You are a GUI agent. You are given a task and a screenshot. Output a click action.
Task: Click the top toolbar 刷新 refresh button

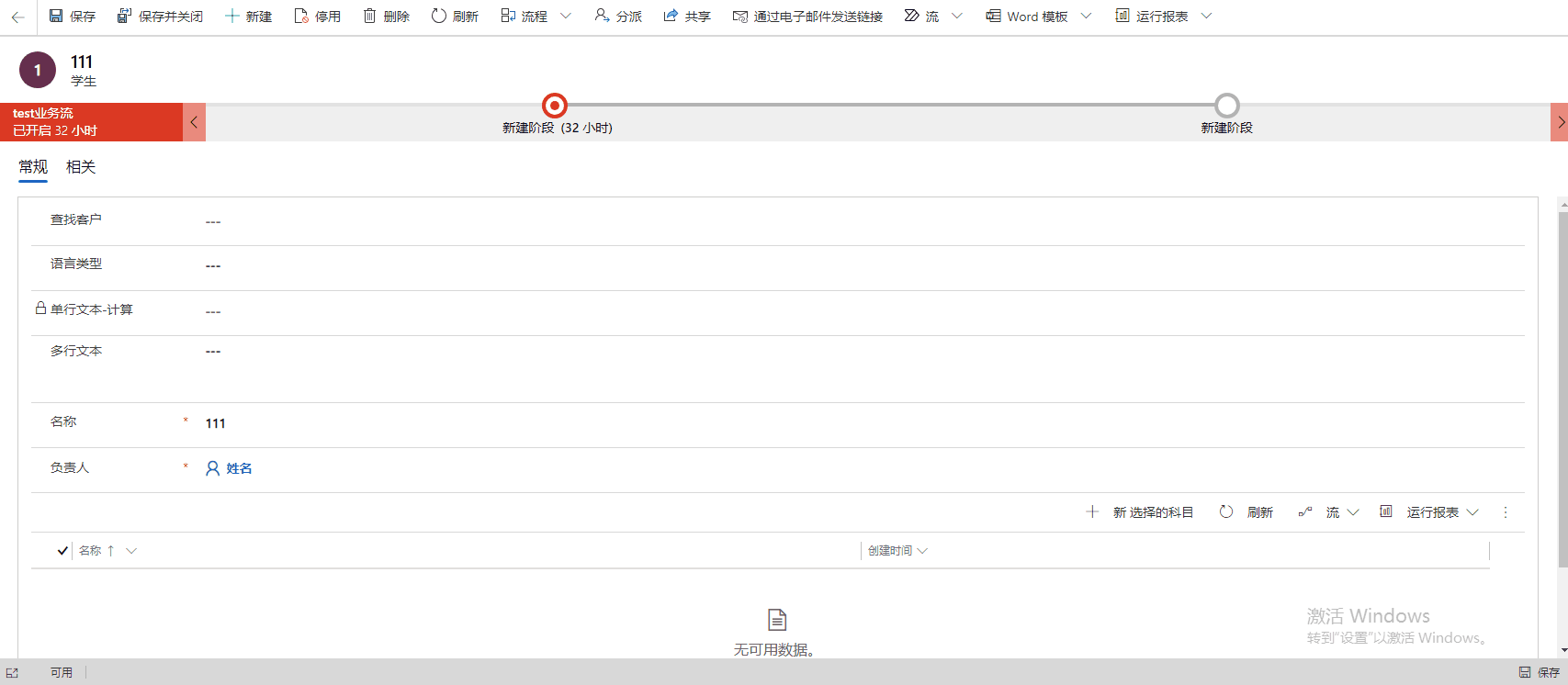click(455, 17)
